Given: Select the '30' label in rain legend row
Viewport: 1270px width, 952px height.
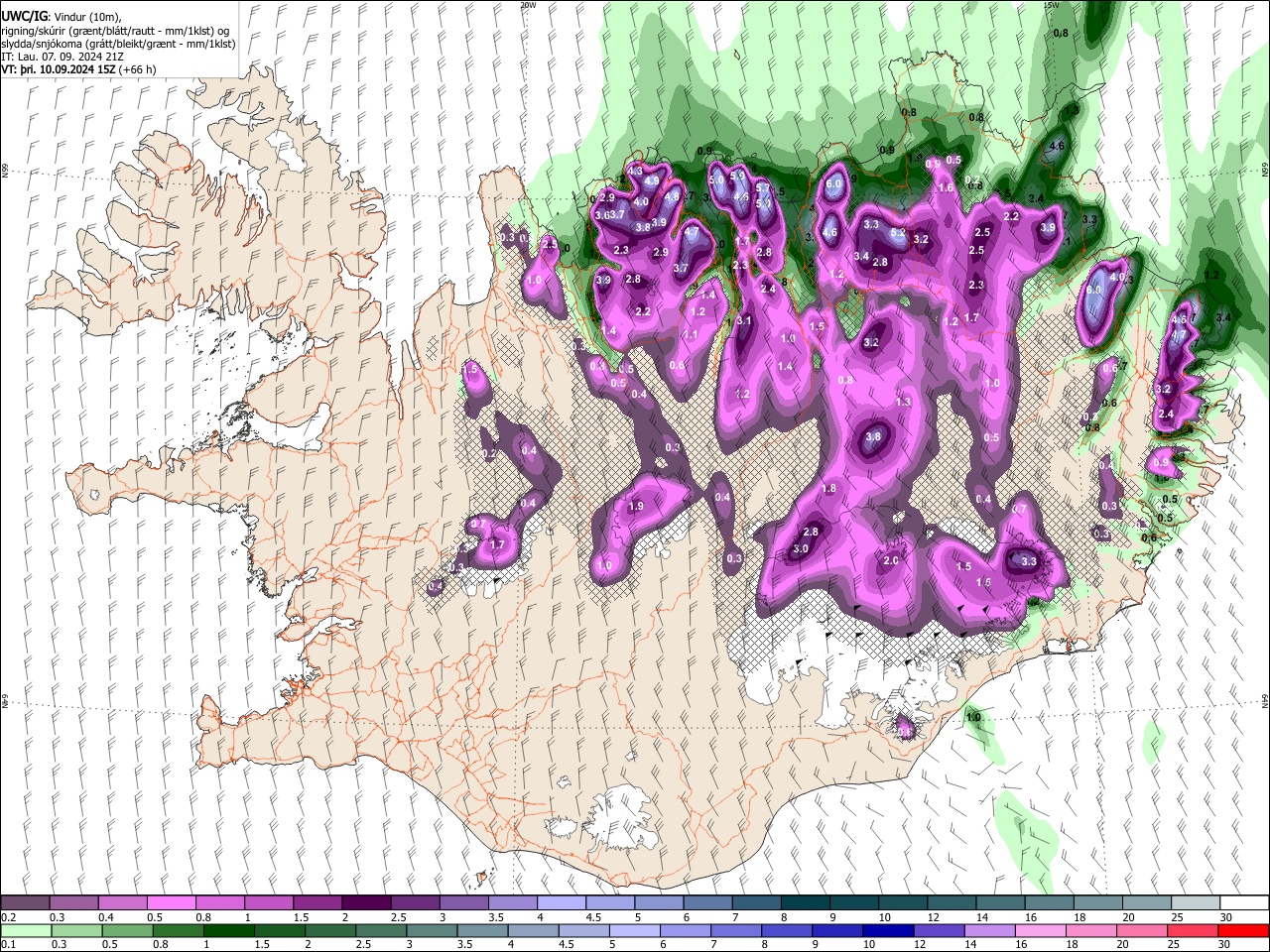Looking at the screenshot, I should coord(1226,945).
